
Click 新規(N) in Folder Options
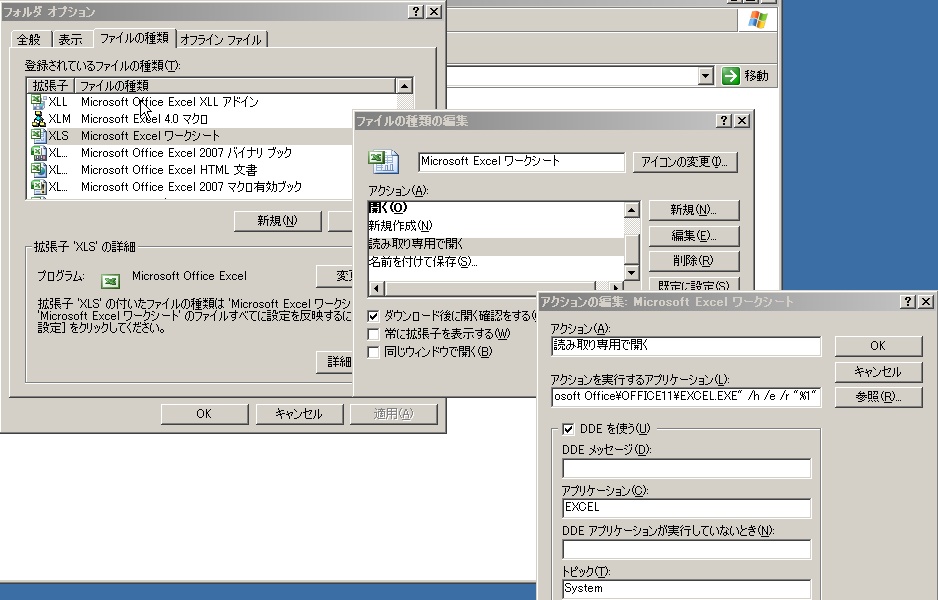[278, 221]
